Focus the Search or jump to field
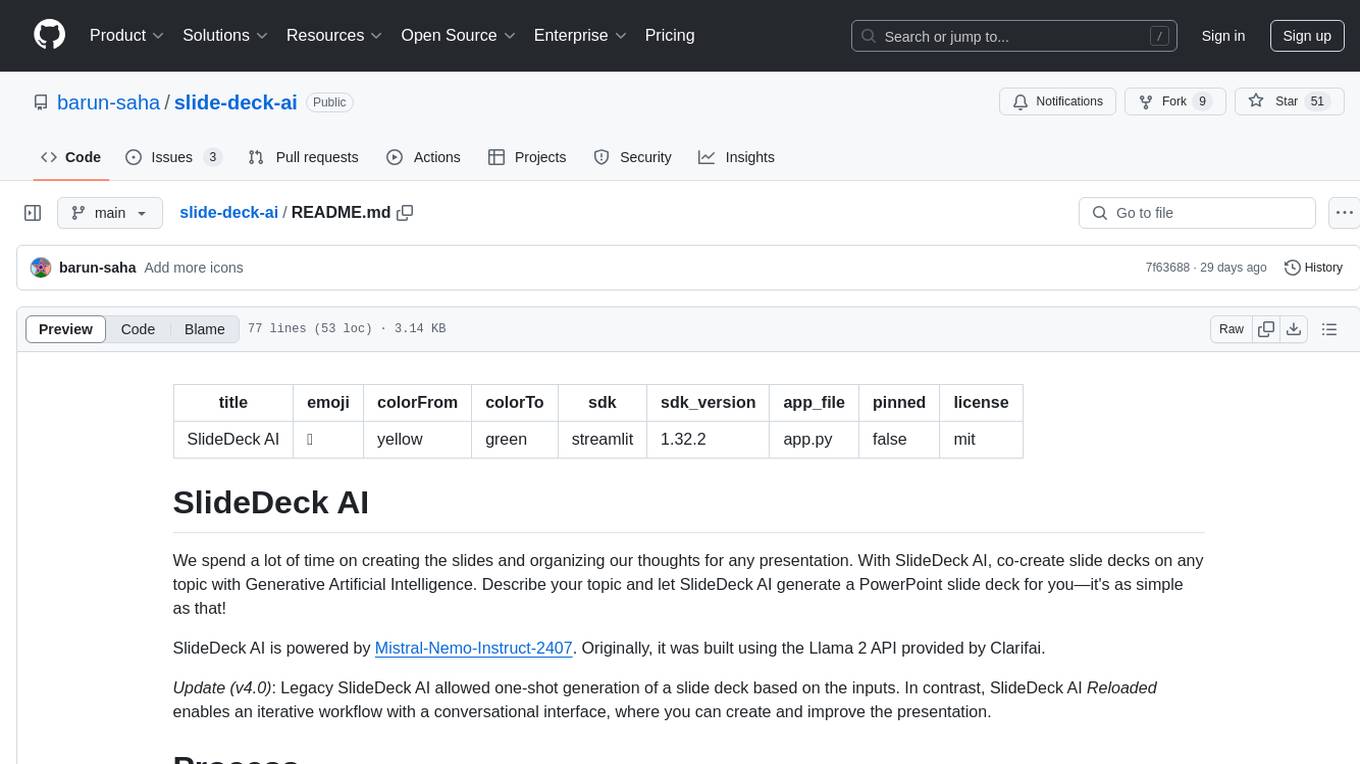Screen dimensions: 1360x764 click(x=1014, y=36)
